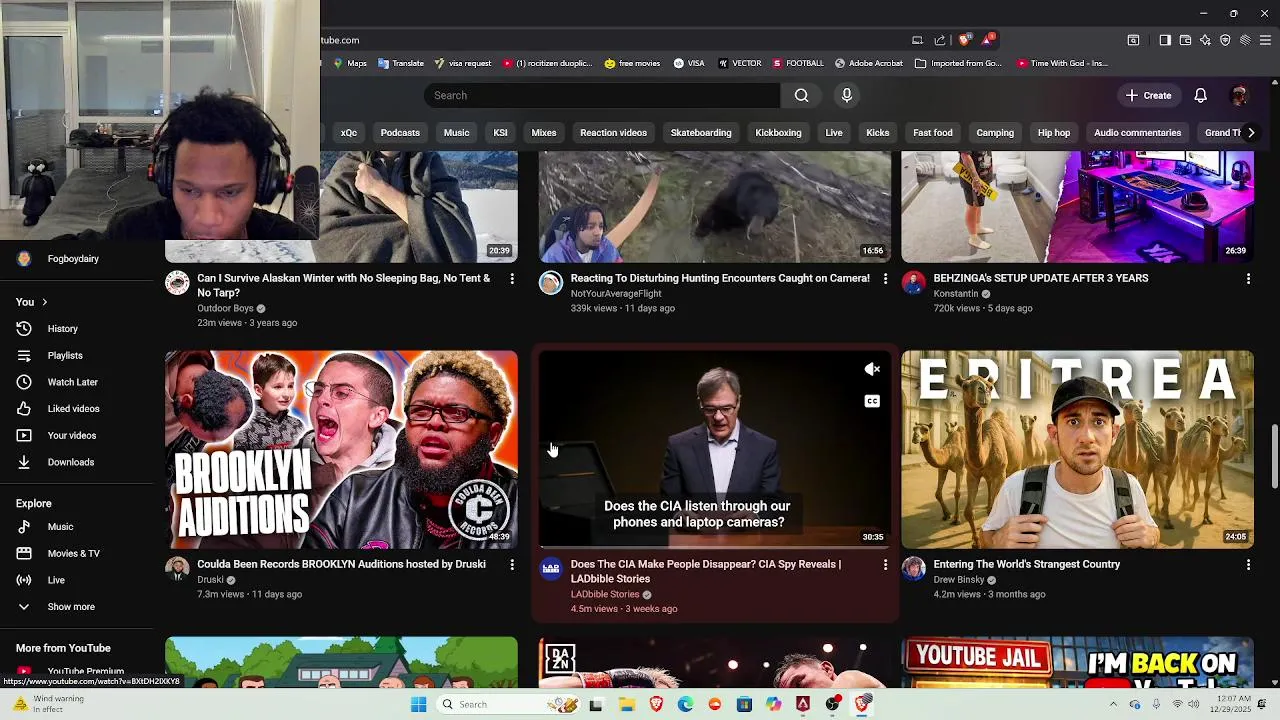Select the Mixes filter chip
The width and height of the screenshot is (1280, 720).
point(544,133)
